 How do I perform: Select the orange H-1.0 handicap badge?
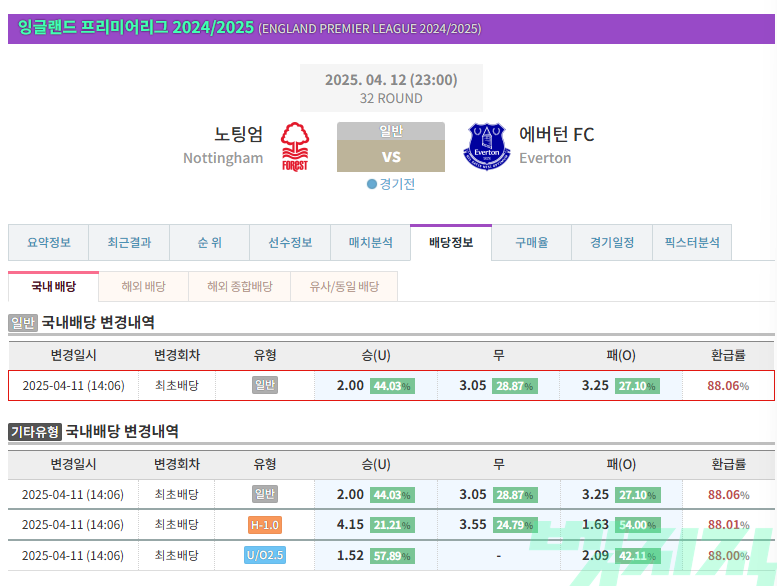[265, 525]
